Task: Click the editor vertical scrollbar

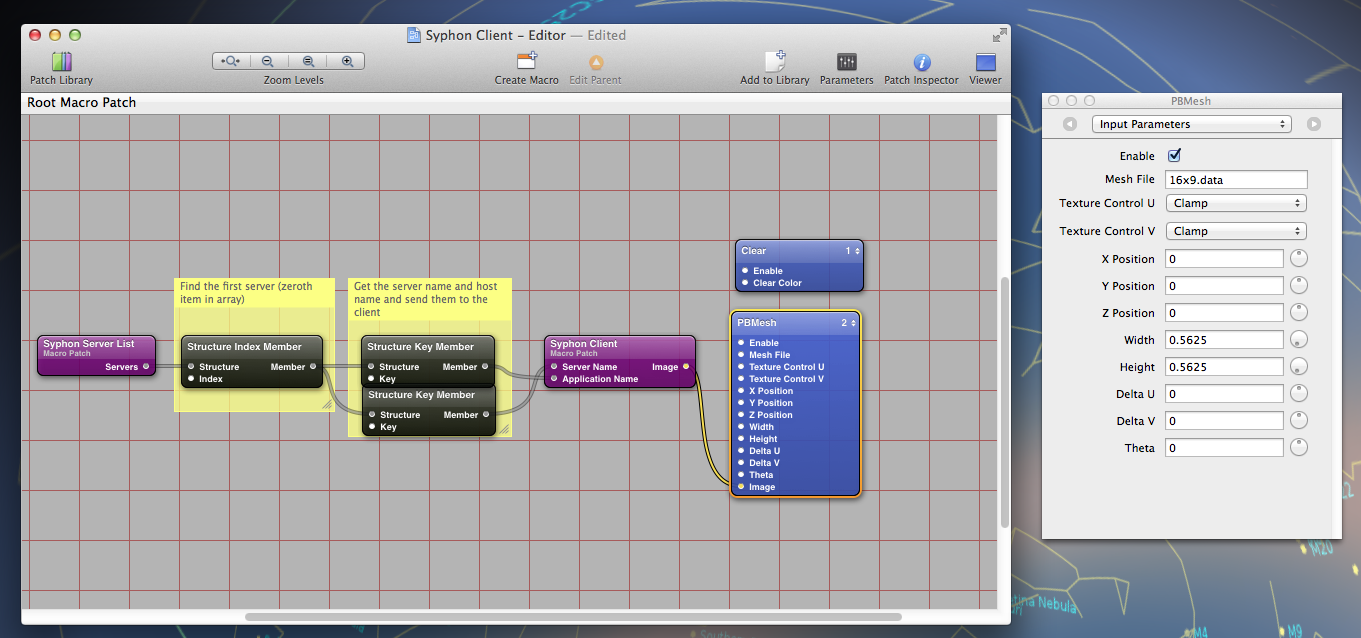Action: coord(1005,402)
